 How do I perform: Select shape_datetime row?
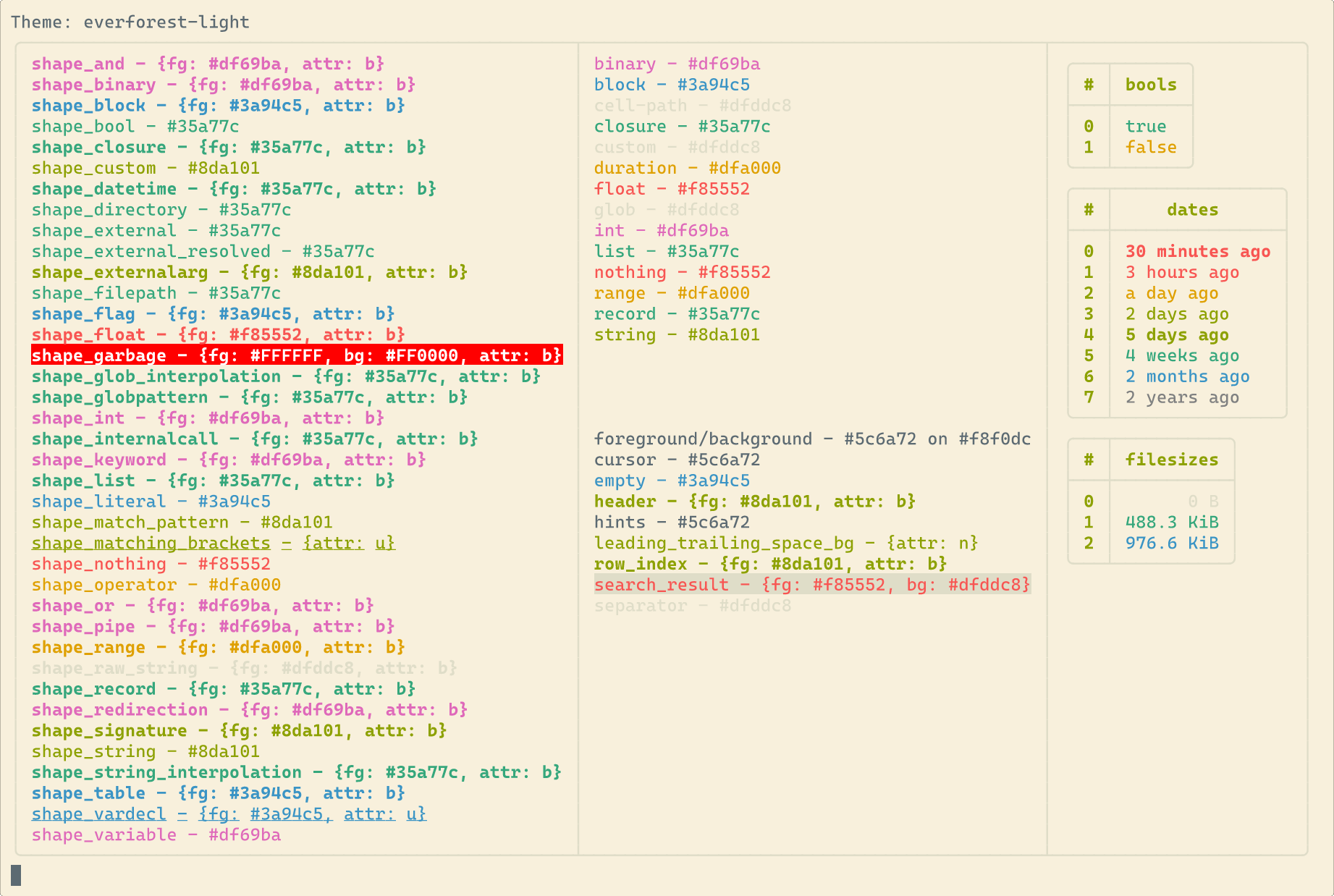pyautogui.click(x=234, y=190)
